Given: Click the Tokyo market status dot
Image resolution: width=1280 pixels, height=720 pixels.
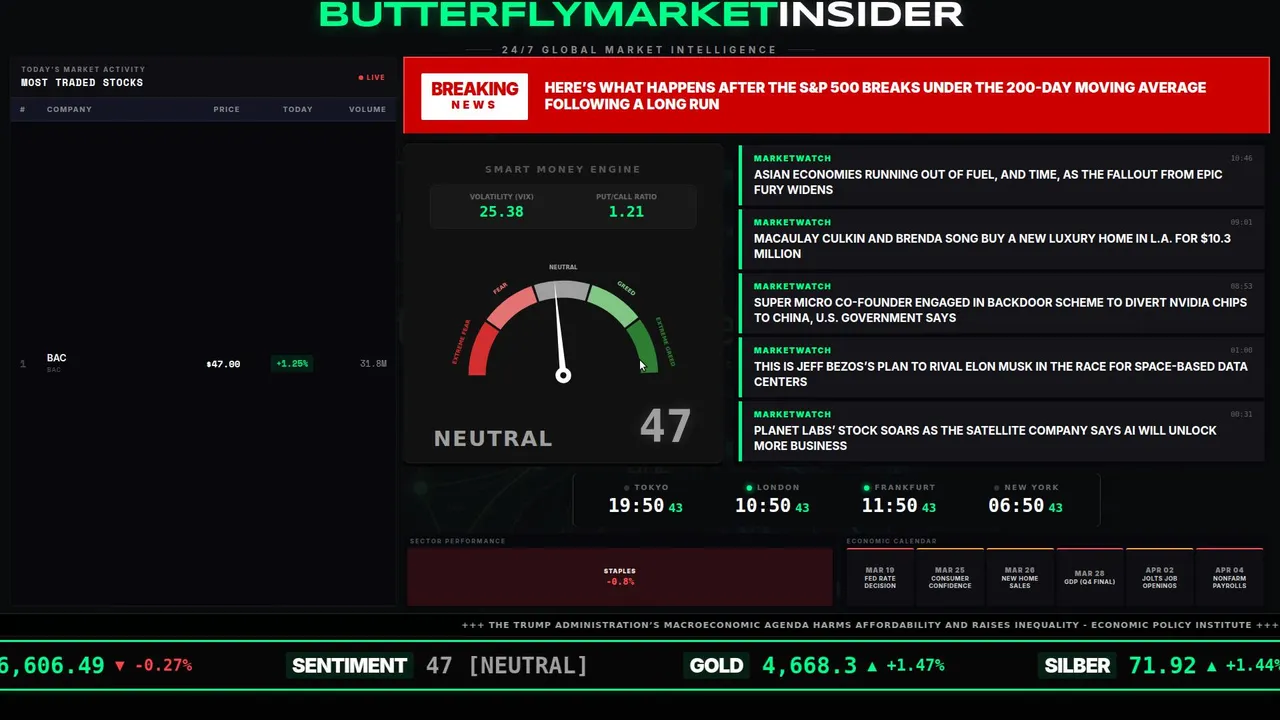Looking at the screenshot, I should pyautogui.click(x=626, y=488).
